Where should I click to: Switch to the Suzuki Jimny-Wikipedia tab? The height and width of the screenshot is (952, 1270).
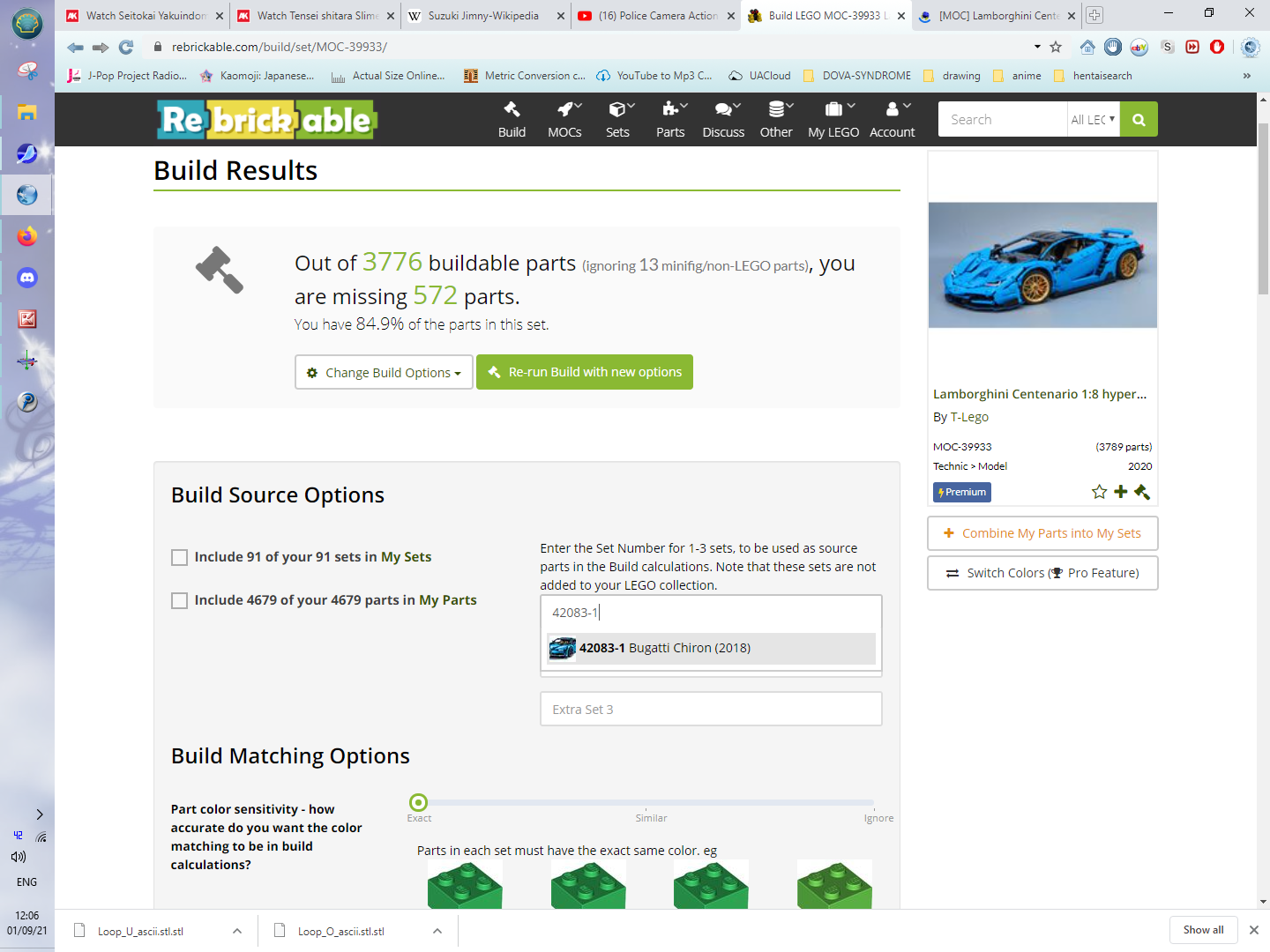click(x=483, y=16)
